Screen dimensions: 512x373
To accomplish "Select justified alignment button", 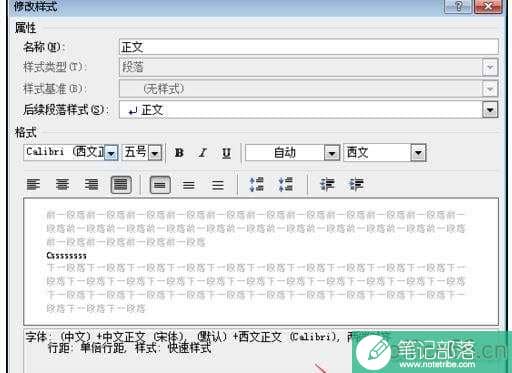I will tap(121, 184).
